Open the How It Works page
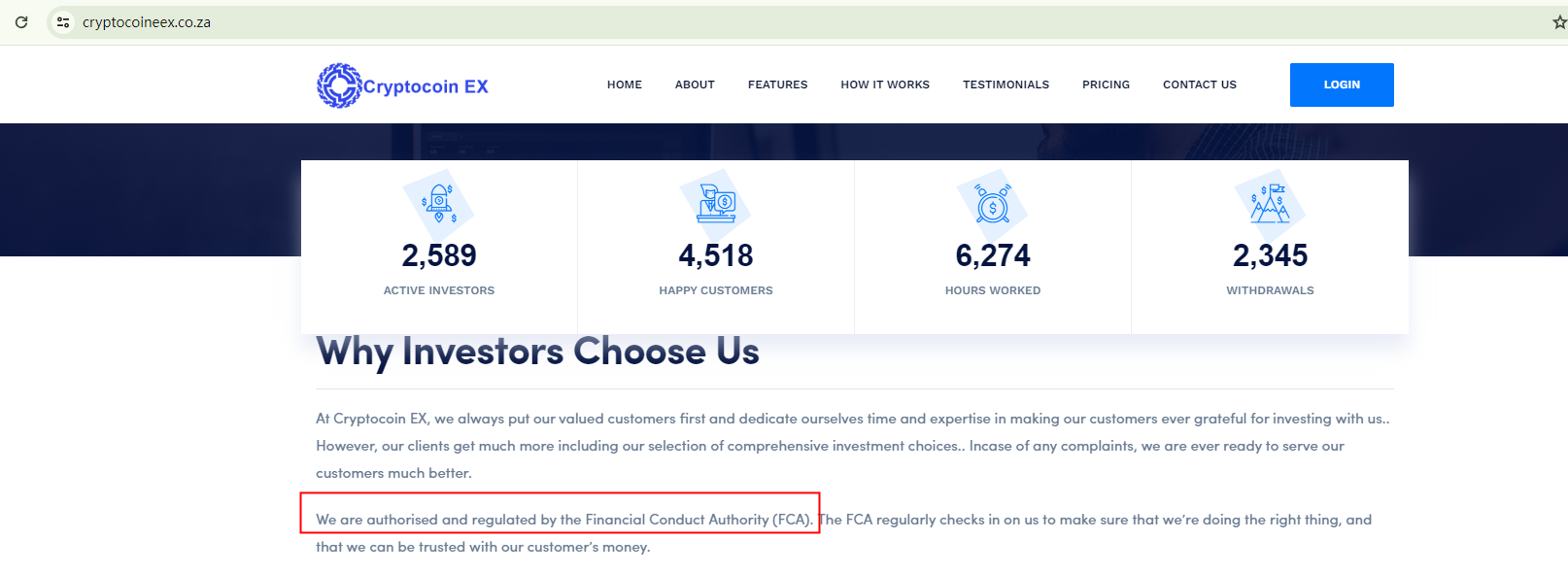The width and height of the screenshot is (1568, 573). (x=885, y=84)
